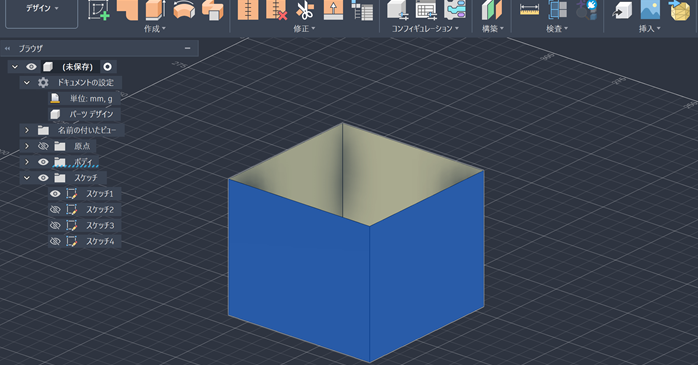Collapse the ブラウザ panel with double arrows

tap(7, 48)
